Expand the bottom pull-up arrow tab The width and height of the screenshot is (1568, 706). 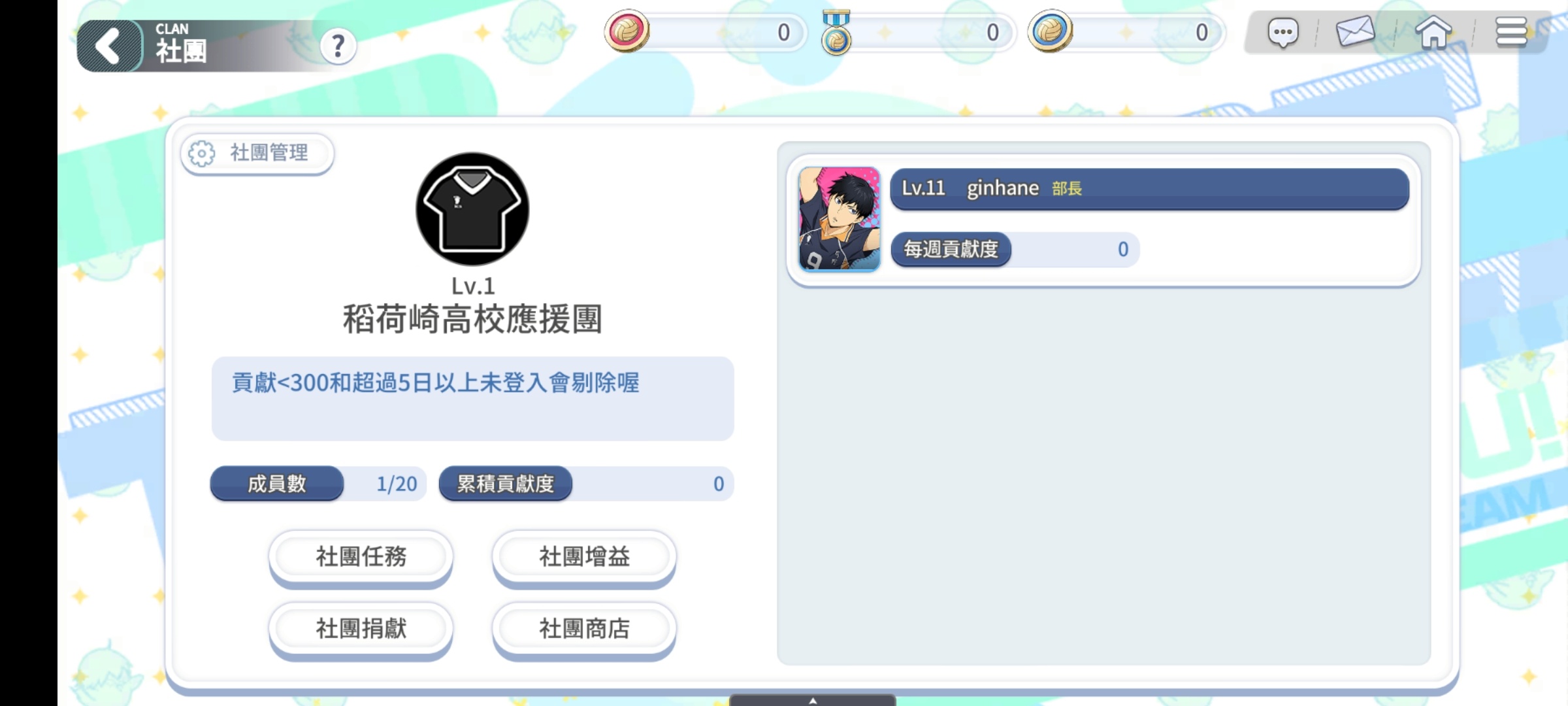click(x=812, y=700)
